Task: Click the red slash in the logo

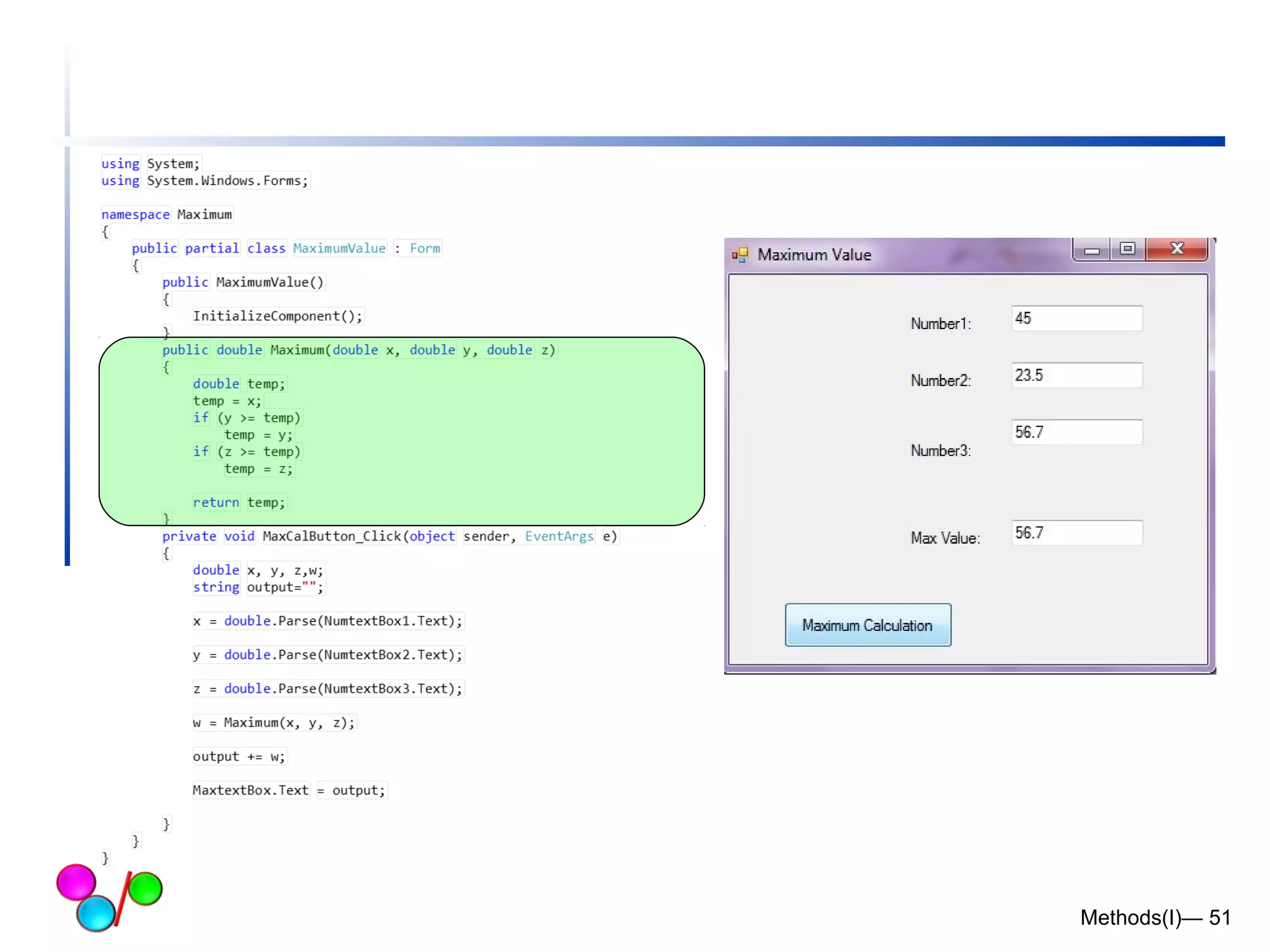Action: 123,899
